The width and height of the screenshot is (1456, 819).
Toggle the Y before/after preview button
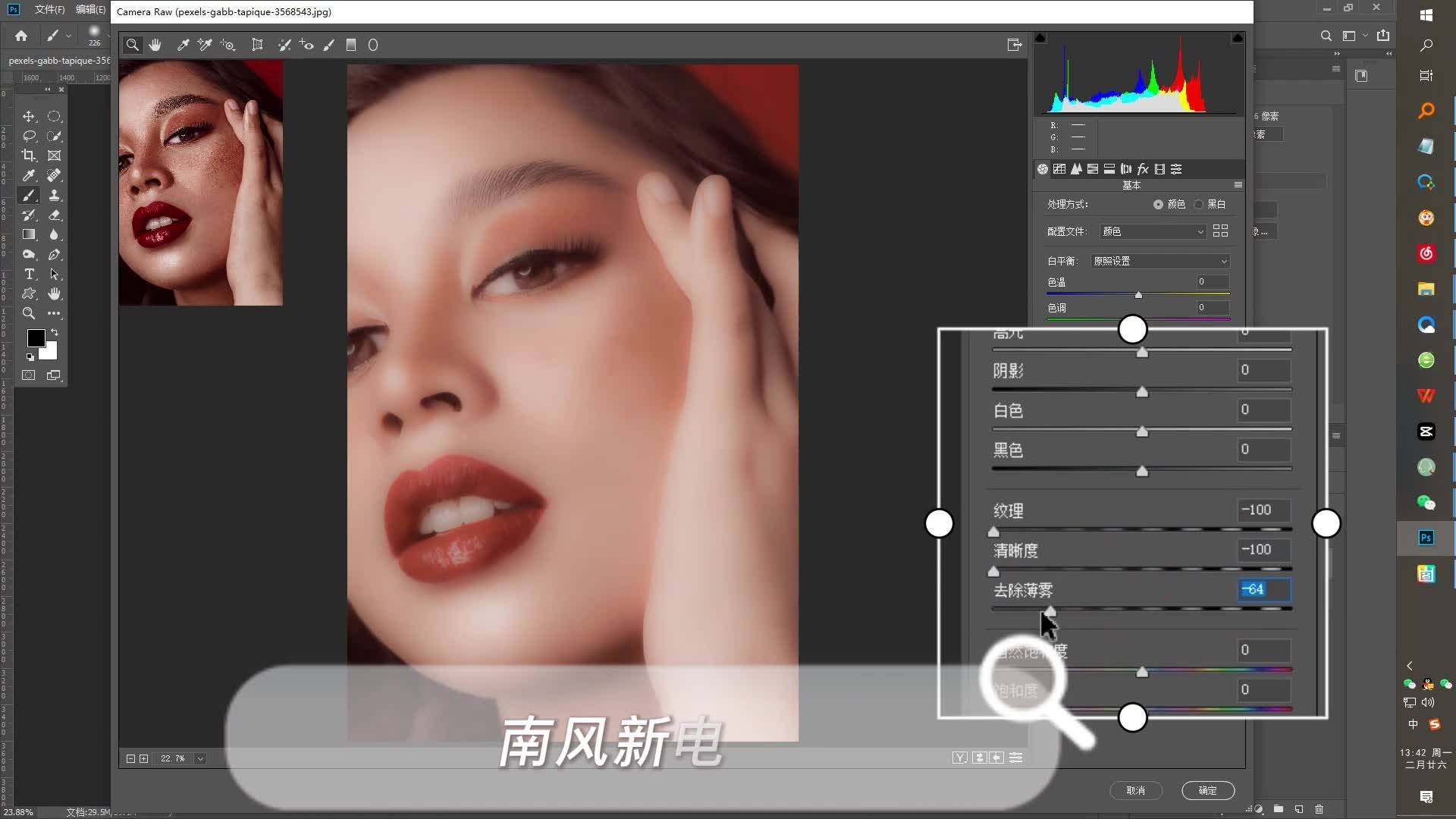(960, 758)
